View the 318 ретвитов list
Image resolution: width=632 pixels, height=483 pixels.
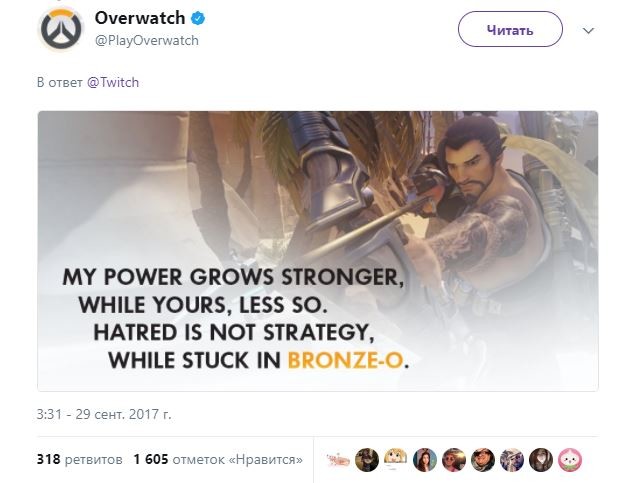[79, 460]
